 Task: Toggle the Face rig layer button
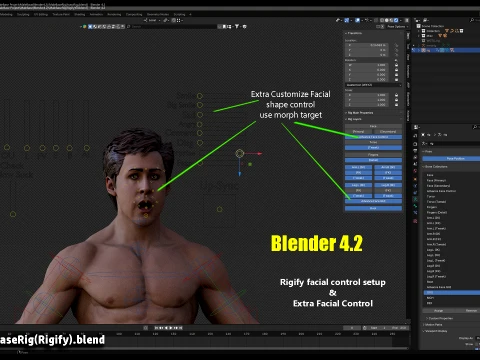click(373, 126)
